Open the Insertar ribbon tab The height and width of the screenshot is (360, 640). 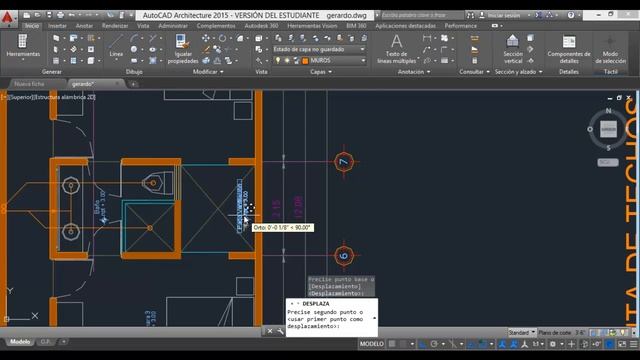57,26
